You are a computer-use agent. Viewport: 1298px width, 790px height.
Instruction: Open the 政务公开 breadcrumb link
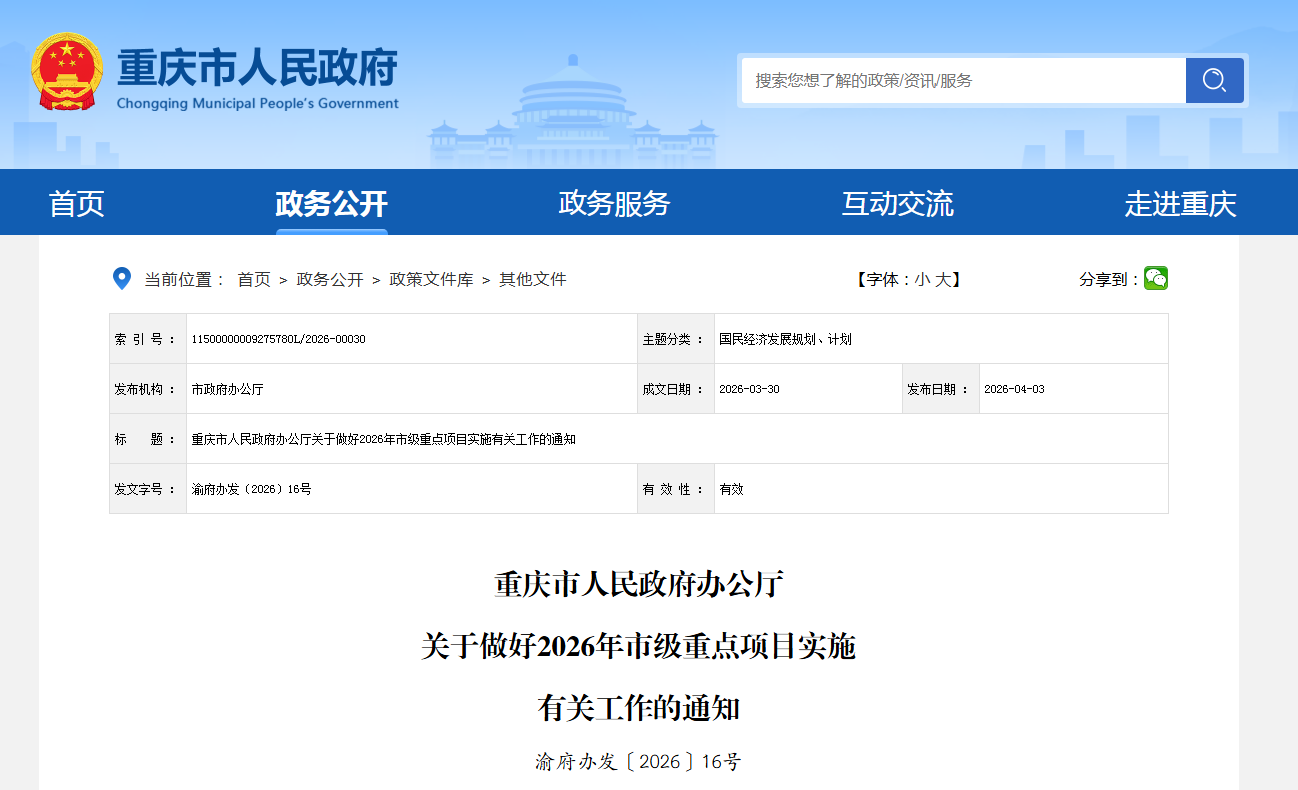pyautogui.click(x=330, y=280)
